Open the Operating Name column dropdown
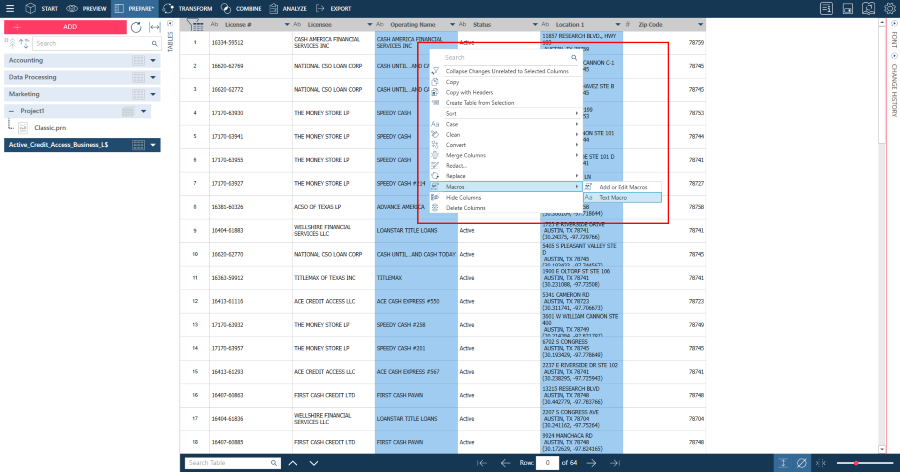The image size is (900, 472). [452, 25]
